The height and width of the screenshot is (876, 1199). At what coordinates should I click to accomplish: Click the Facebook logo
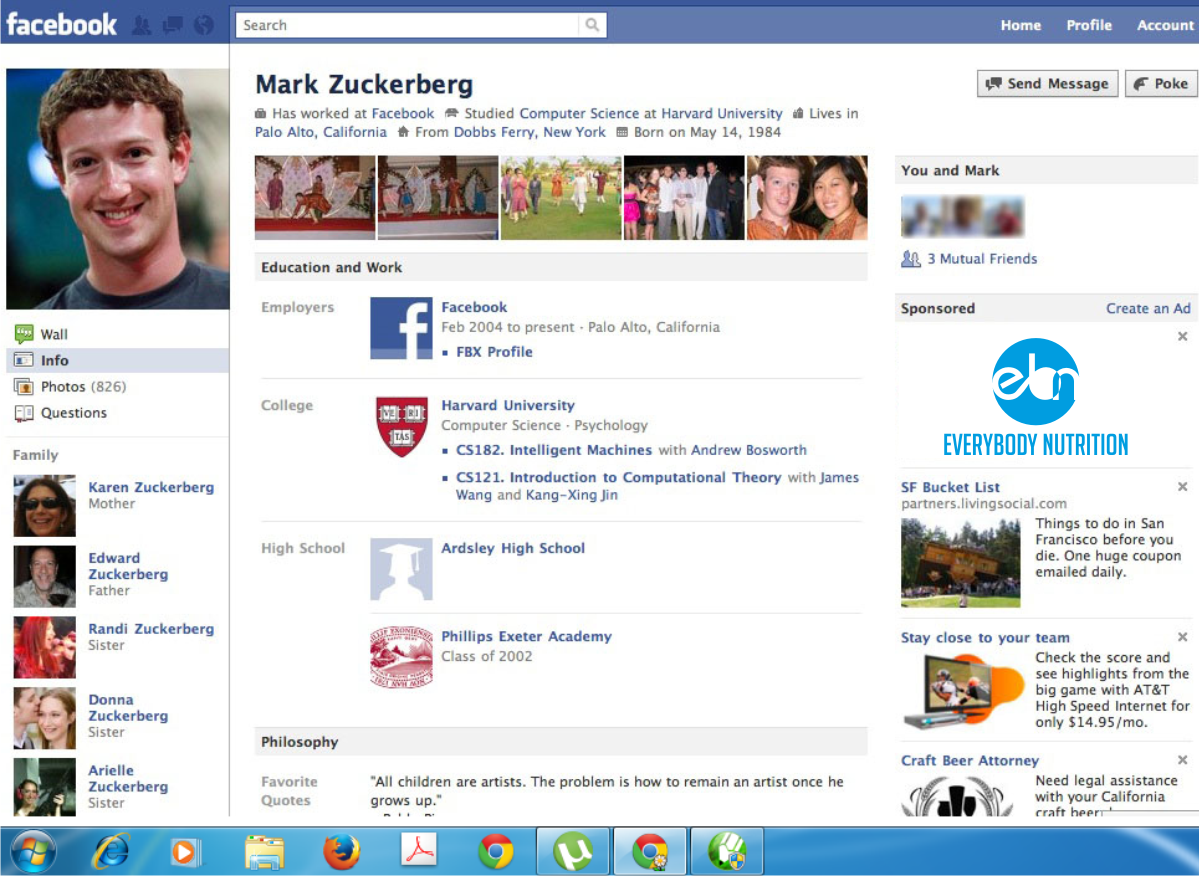click(61, 24)
